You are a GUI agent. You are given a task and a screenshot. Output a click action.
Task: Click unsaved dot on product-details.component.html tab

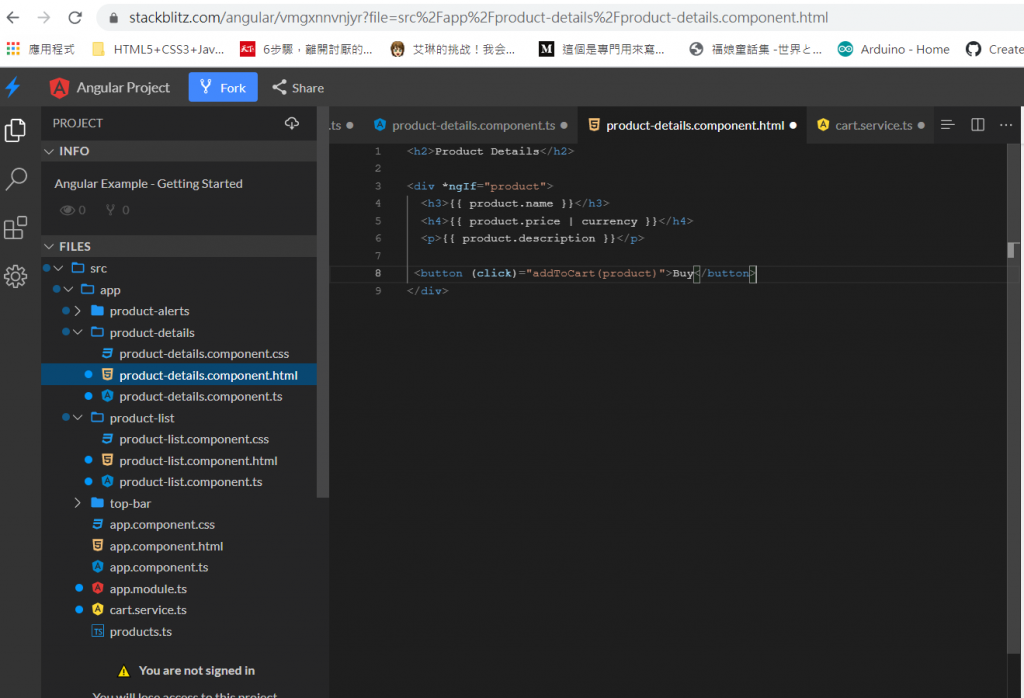click(x=793, y=125)
